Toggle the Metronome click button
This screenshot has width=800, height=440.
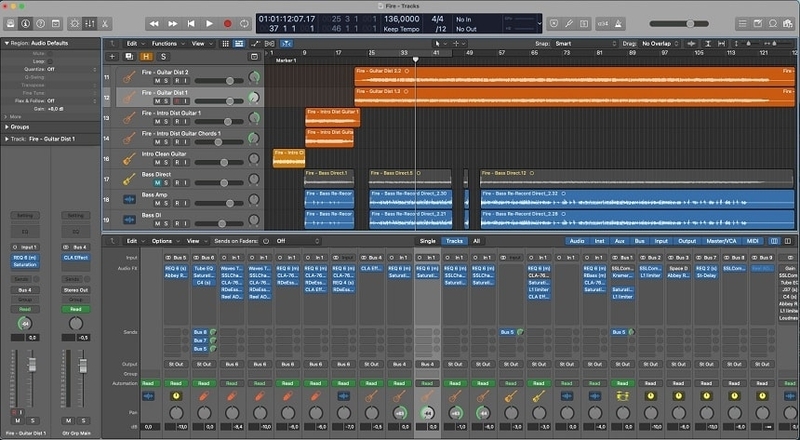(618, 23)
